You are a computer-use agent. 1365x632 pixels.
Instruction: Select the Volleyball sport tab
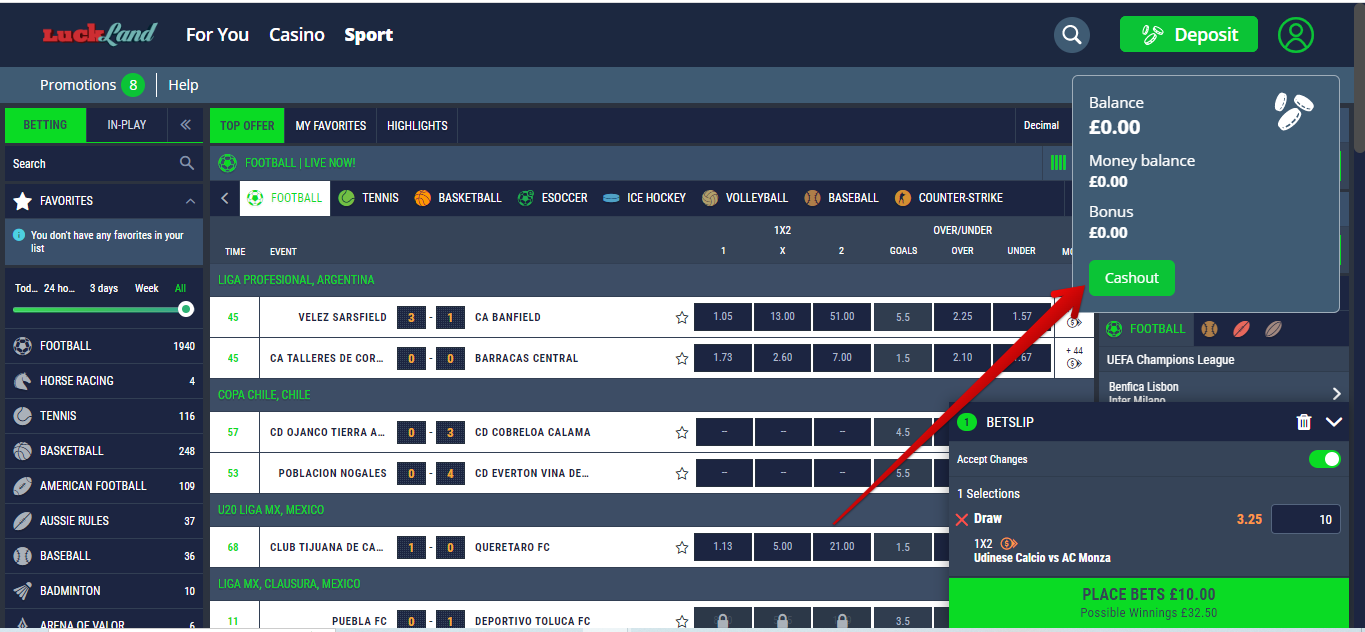click(745, 198)
